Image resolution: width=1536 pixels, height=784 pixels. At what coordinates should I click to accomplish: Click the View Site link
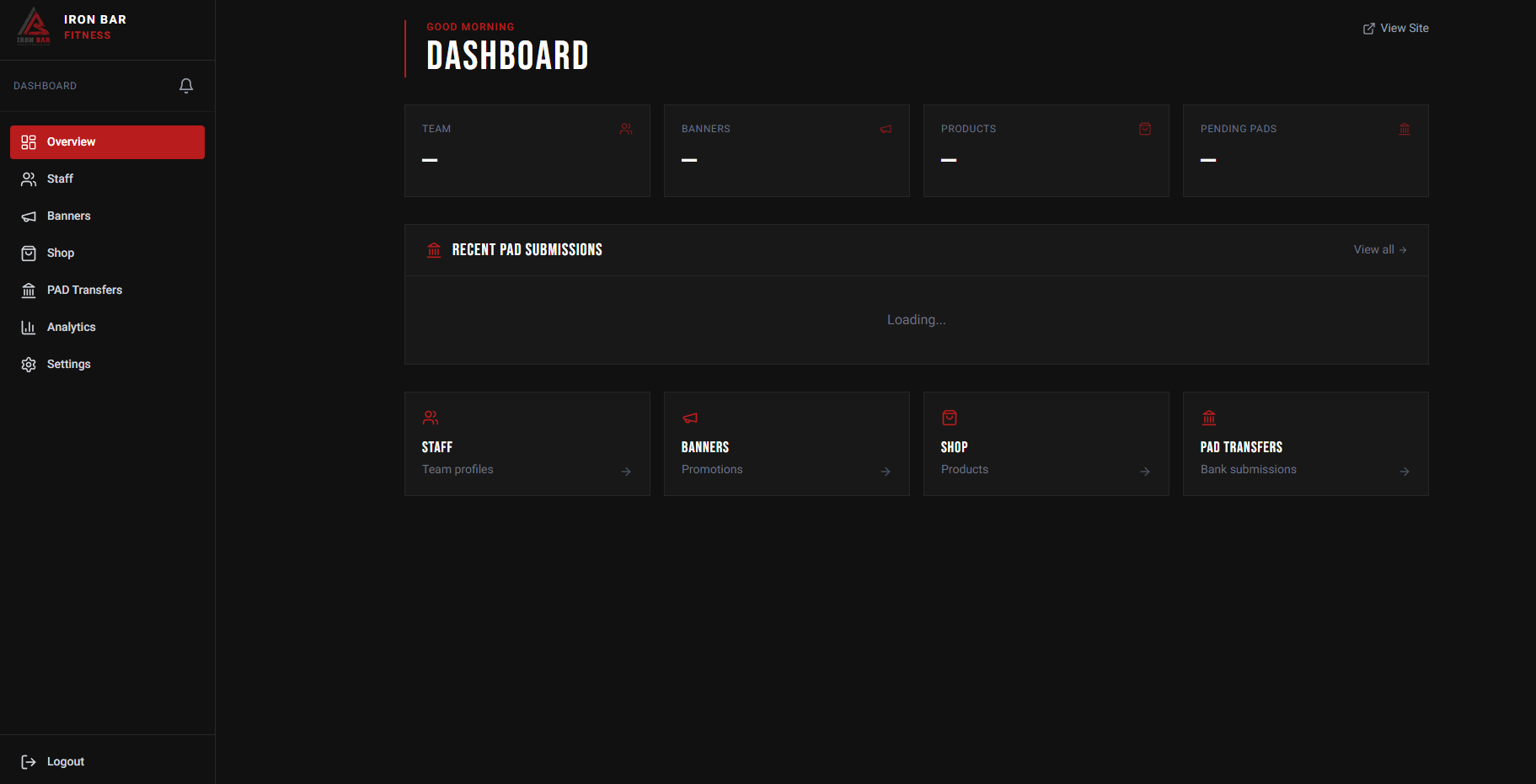1395,28
